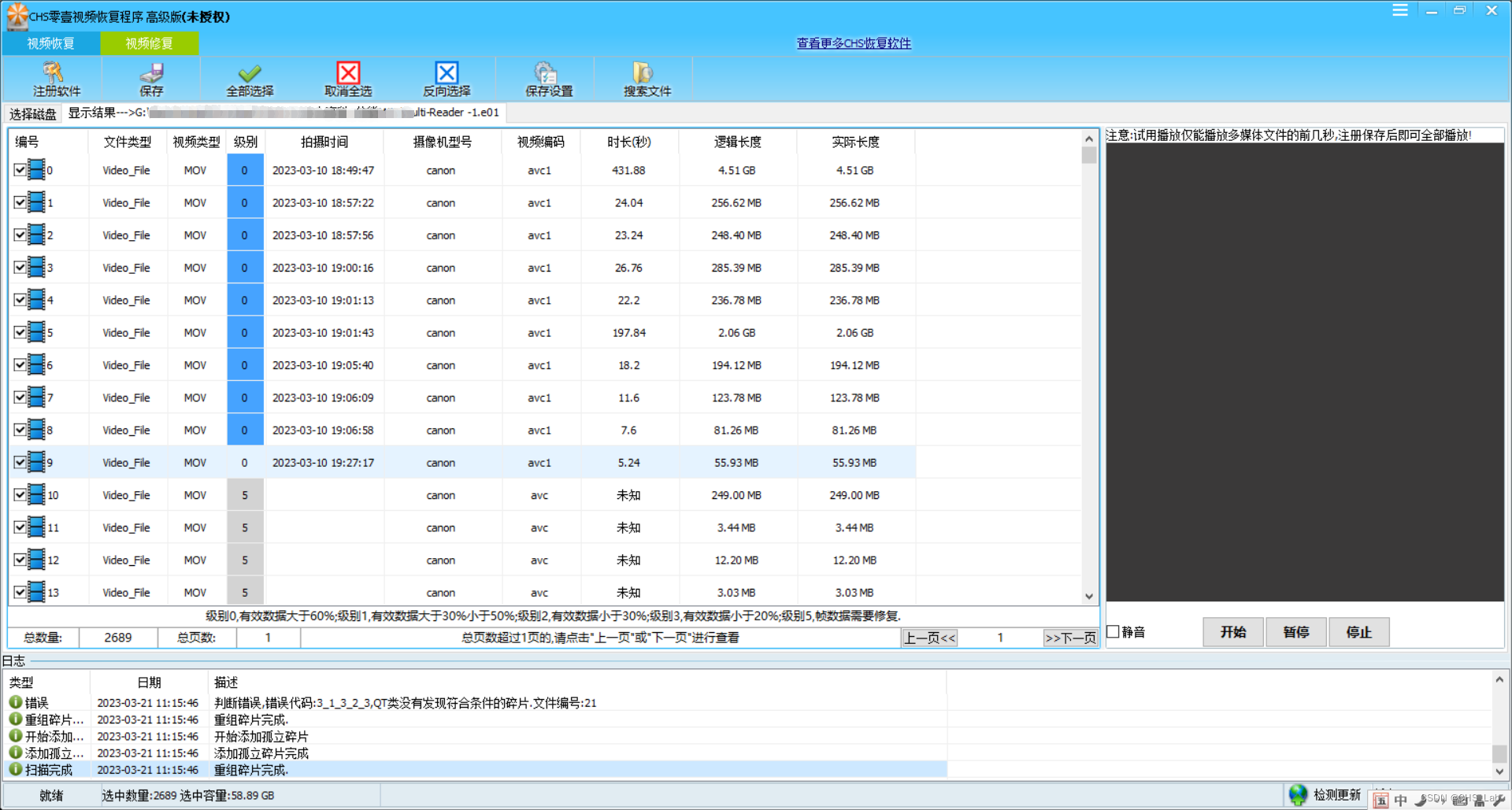Click the film icon of row 5
1512x810 pixels.
36,332
